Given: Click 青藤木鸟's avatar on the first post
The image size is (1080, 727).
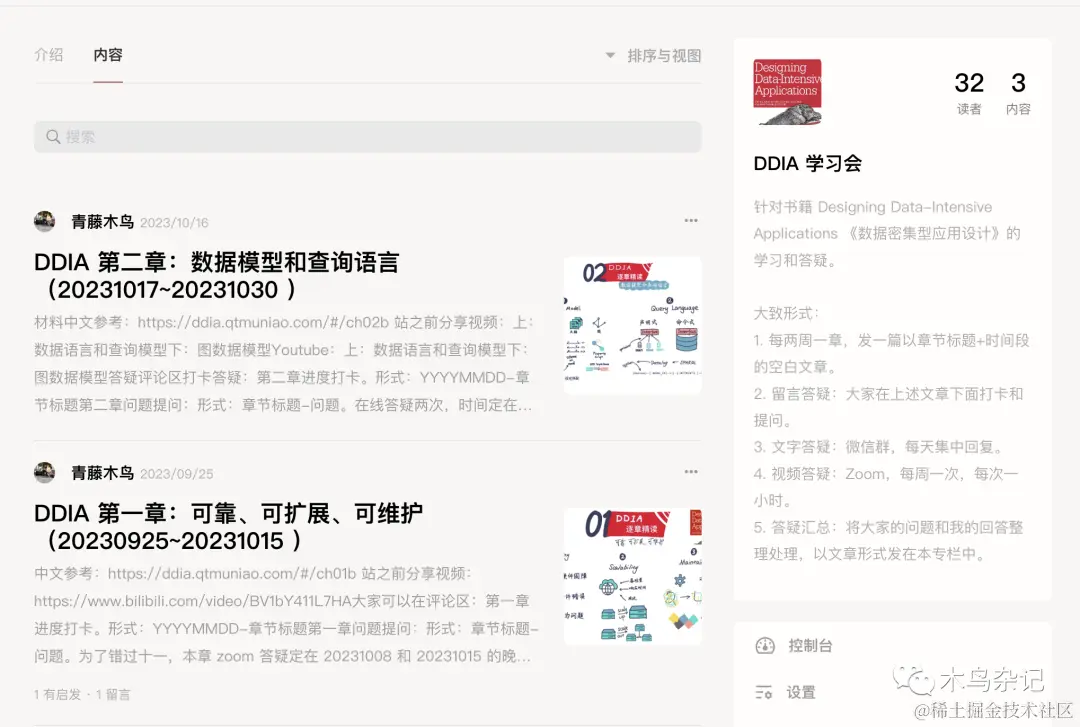Looking at the screenshot, I should (44, 220).
